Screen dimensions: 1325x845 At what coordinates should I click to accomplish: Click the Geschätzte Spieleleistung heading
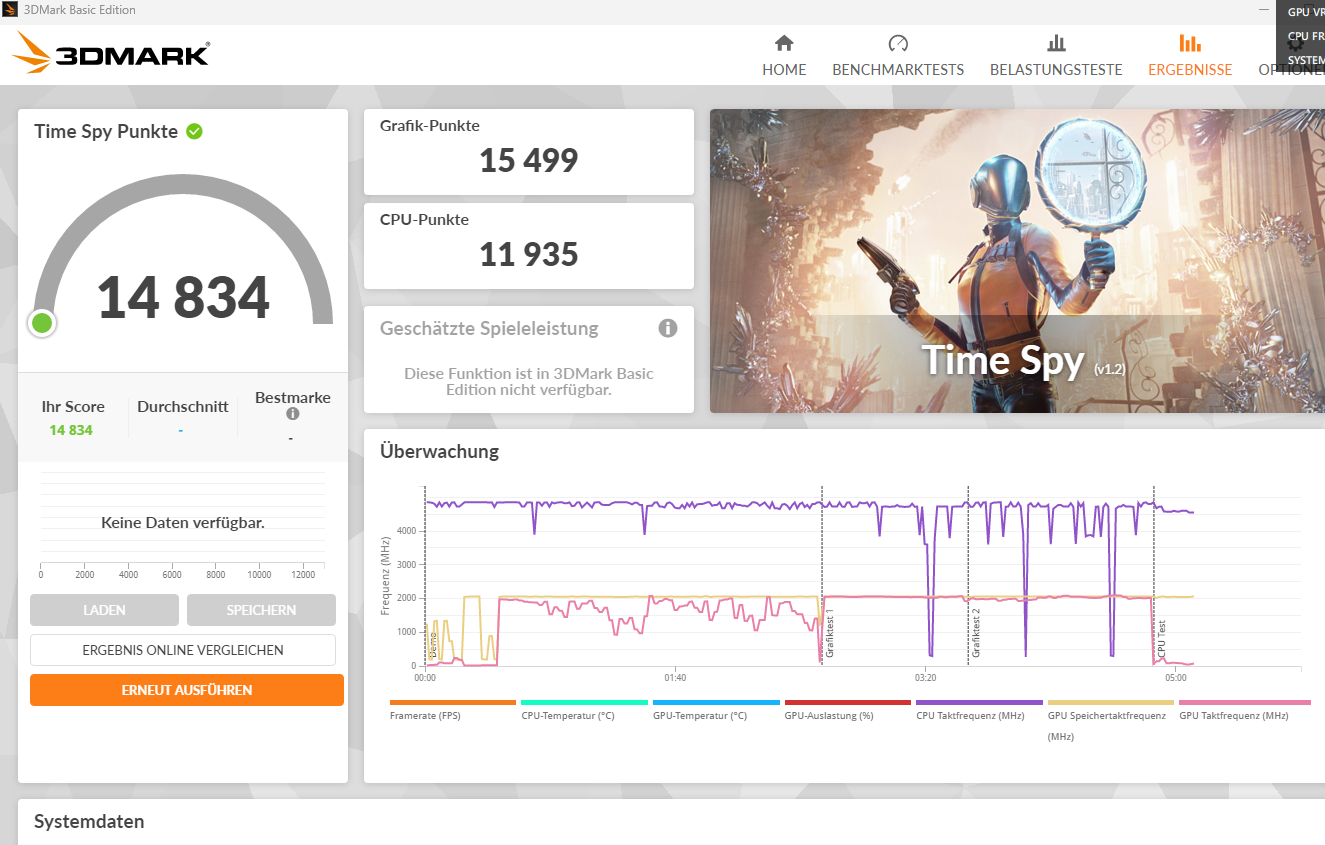pos(489,328)
